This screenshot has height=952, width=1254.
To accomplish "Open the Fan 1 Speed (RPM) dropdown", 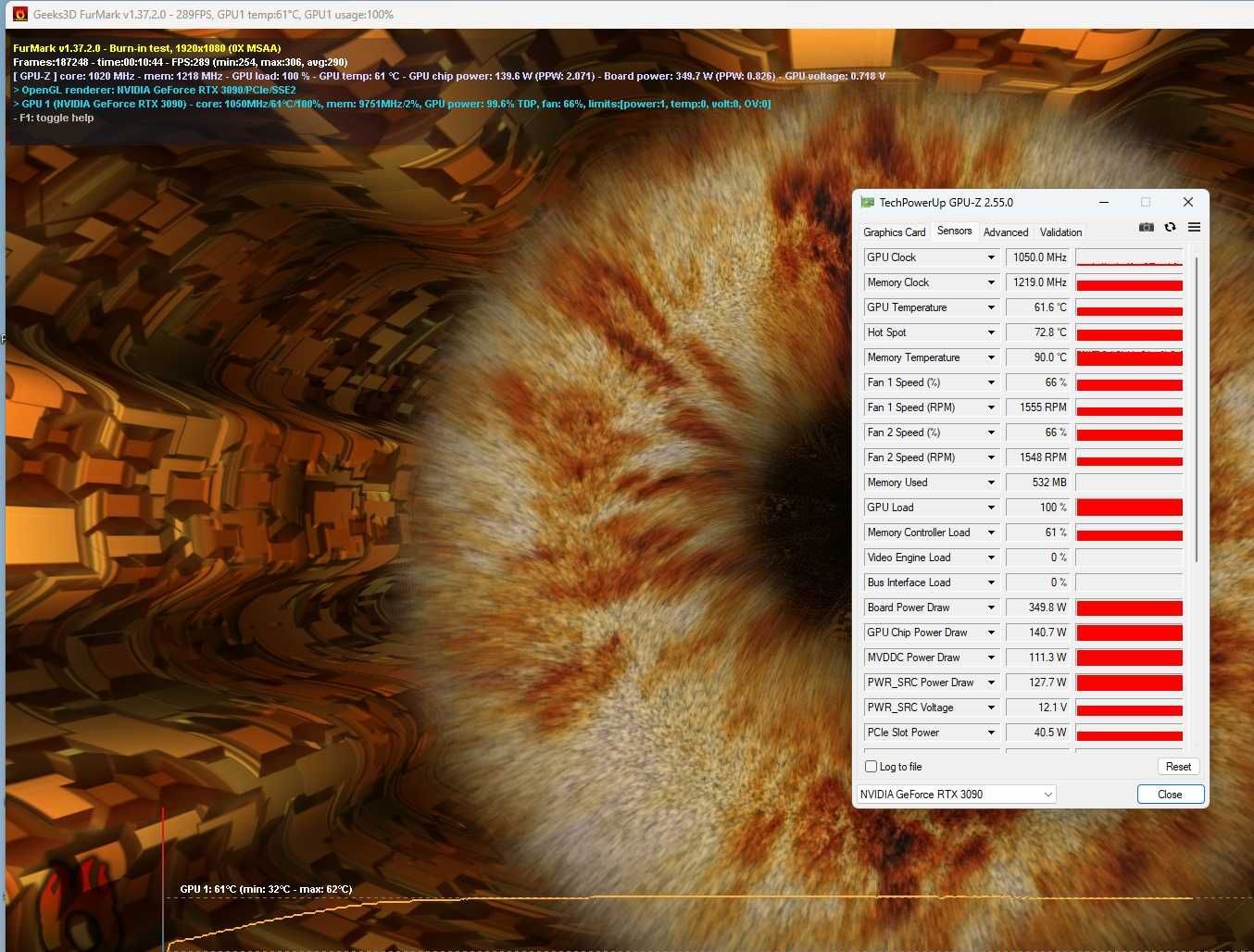I will point(991,407).
